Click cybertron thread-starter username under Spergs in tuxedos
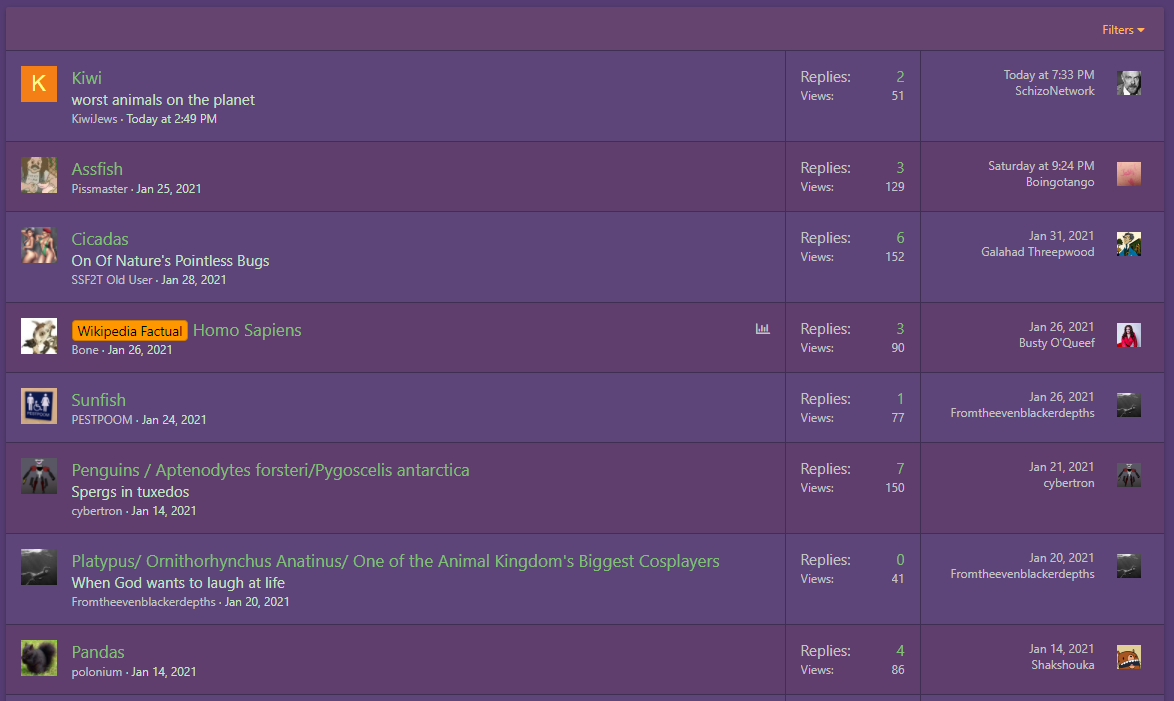Viewport: 1174px width, 701px height. 97,511
